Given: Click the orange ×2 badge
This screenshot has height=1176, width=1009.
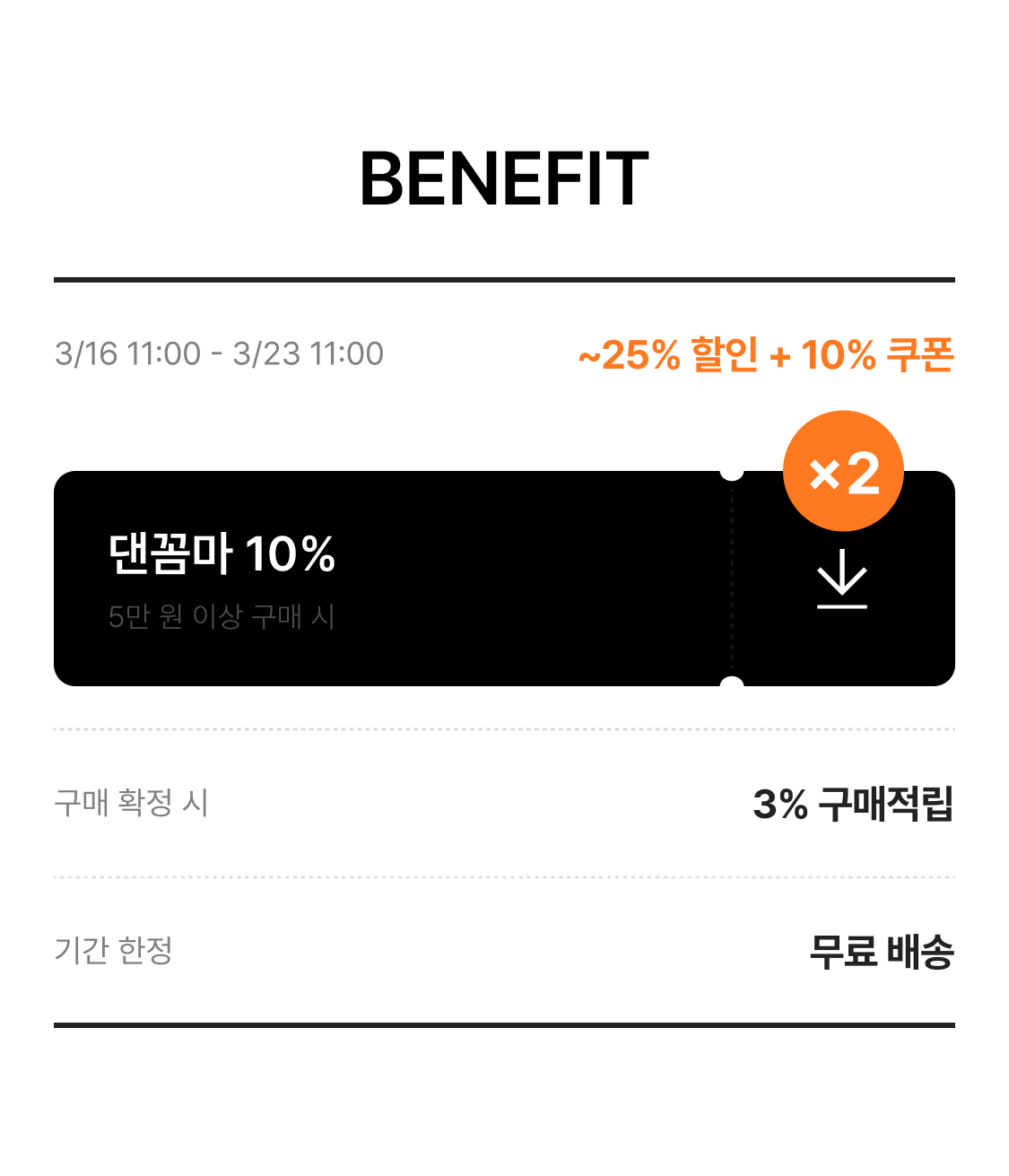Looking at the screenshot, I should [843, 472].
